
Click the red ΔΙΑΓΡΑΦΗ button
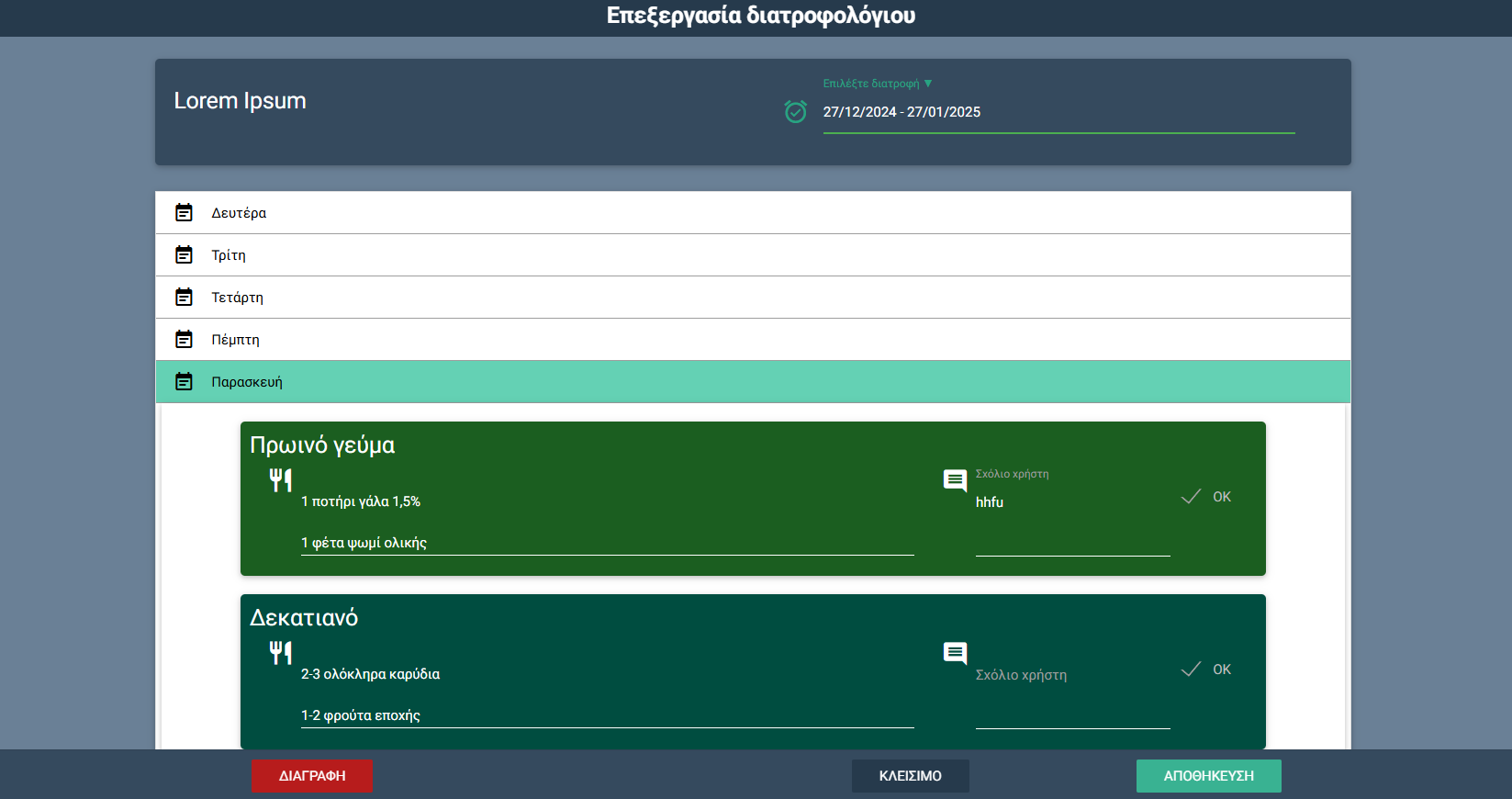312,776
